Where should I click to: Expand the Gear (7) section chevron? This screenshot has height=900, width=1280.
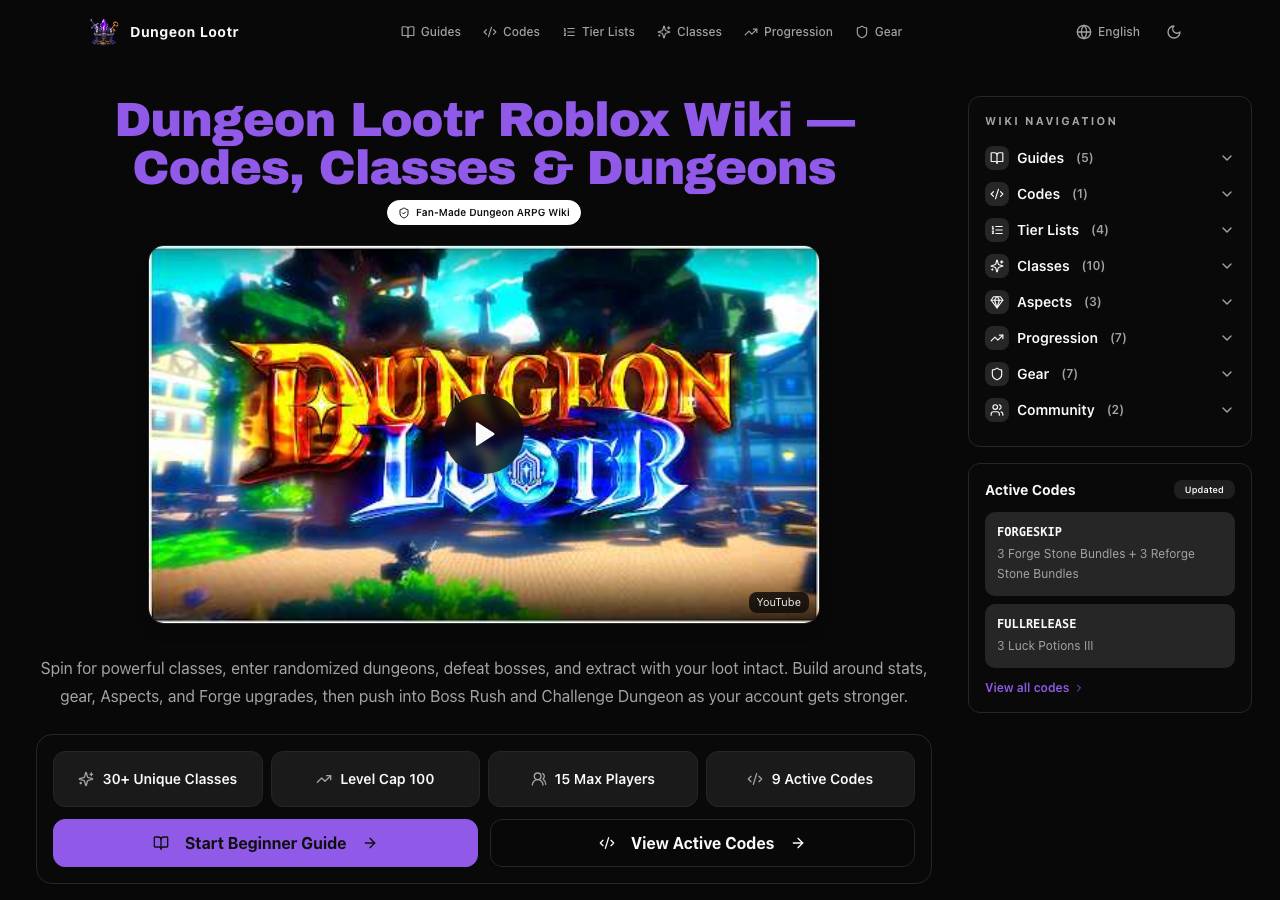(1227, 374)
